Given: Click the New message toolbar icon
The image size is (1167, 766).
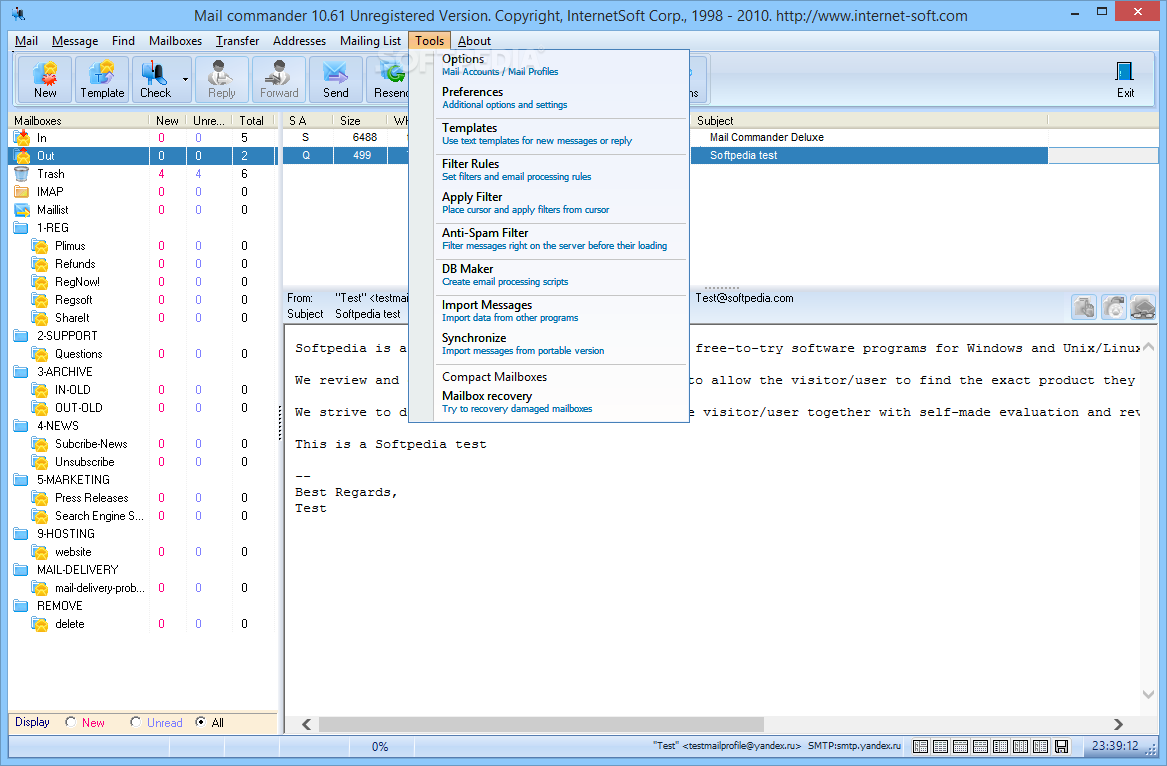Looking at the screenshot, I should (x=45, y=79).
